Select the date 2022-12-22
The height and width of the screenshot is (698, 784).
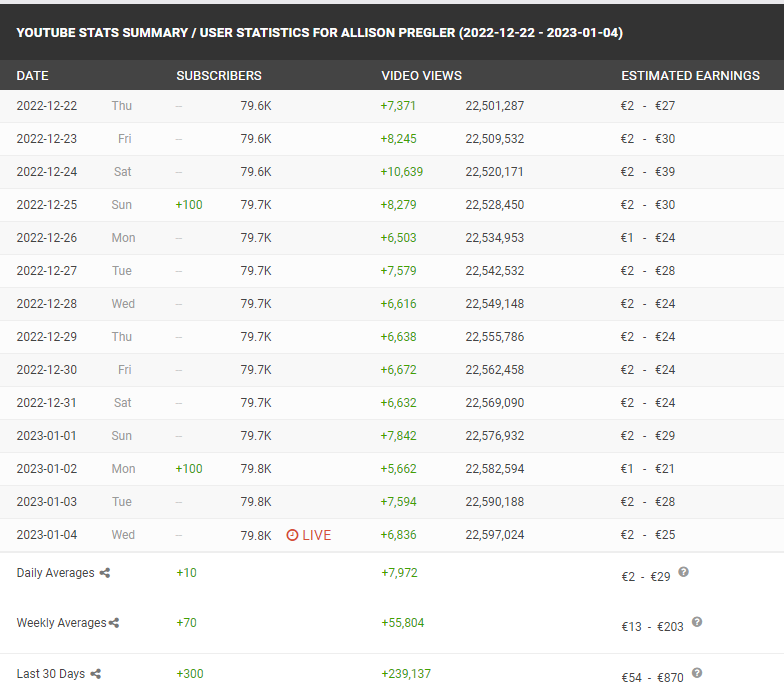(x=47, y=106)
